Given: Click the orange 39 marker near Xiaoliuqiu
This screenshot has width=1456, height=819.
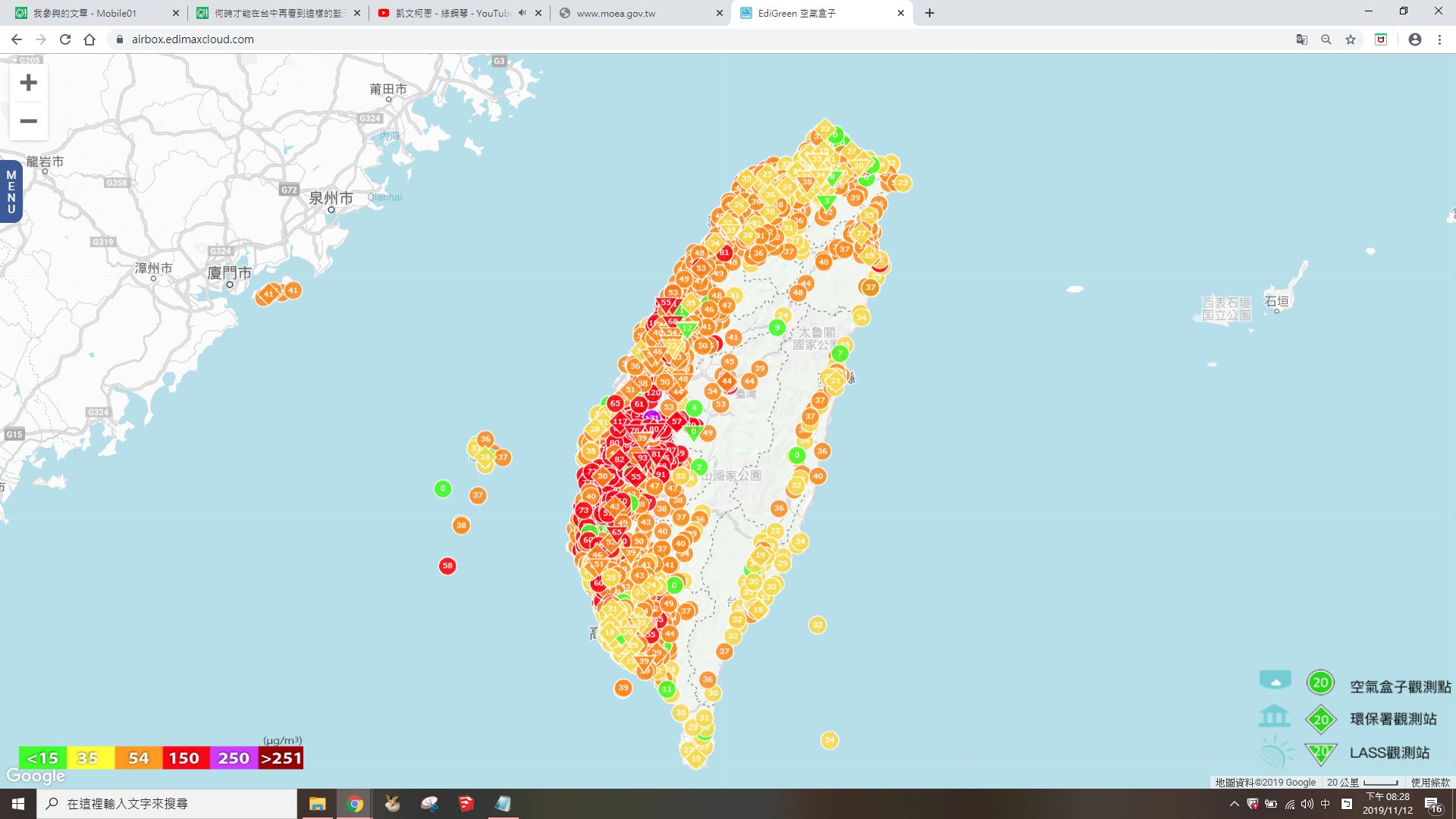Looking at the screenshot, I should point(623,688).
